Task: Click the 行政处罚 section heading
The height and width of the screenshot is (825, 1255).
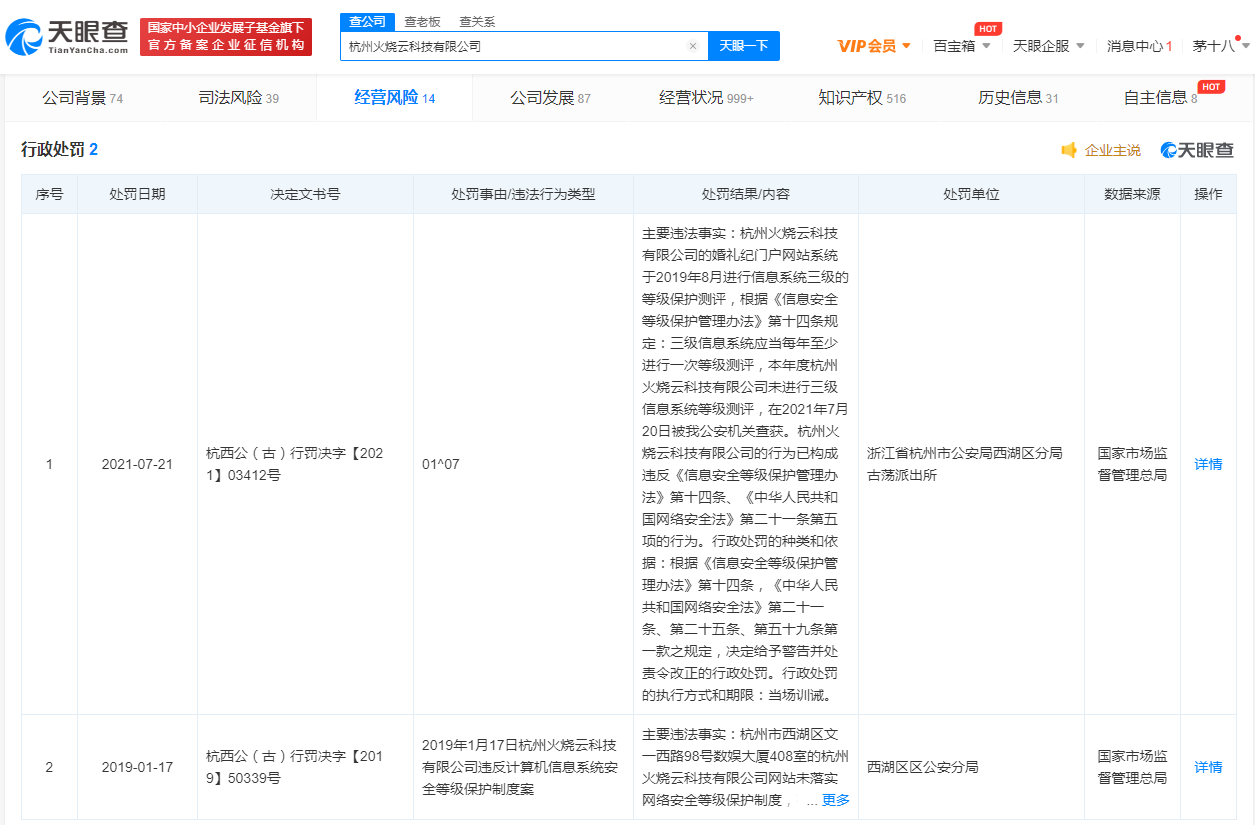Action: click(60, 149)
